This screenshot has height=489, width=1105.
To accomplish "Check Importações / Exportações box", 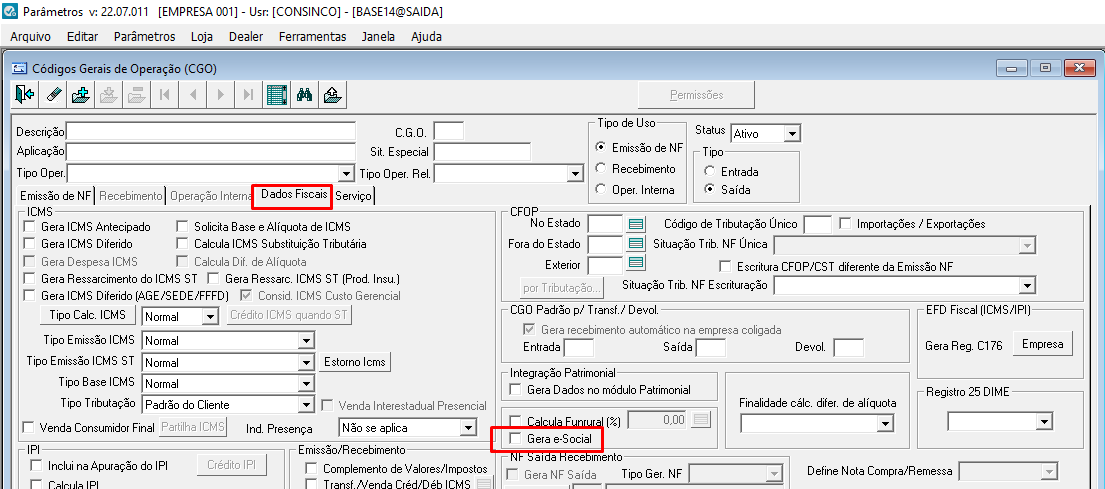I will [845, 224].
